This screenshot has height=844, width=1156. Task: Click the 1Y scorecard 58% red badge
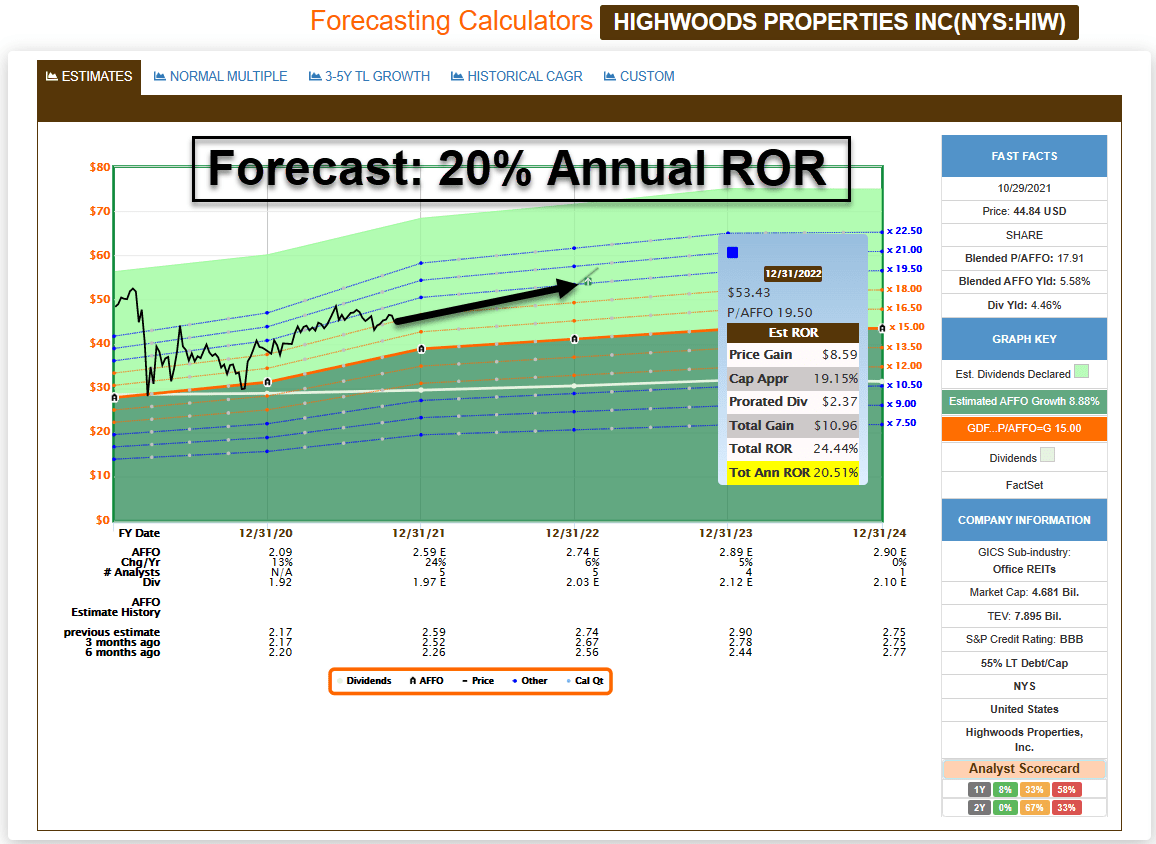[x=1066, y=789]
